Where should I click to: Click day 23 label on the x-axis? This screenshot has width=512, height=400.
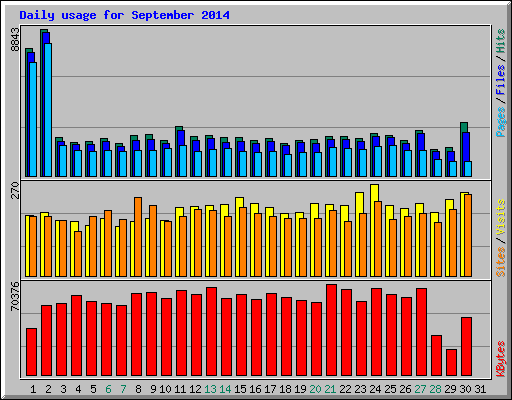pos(360,389)
